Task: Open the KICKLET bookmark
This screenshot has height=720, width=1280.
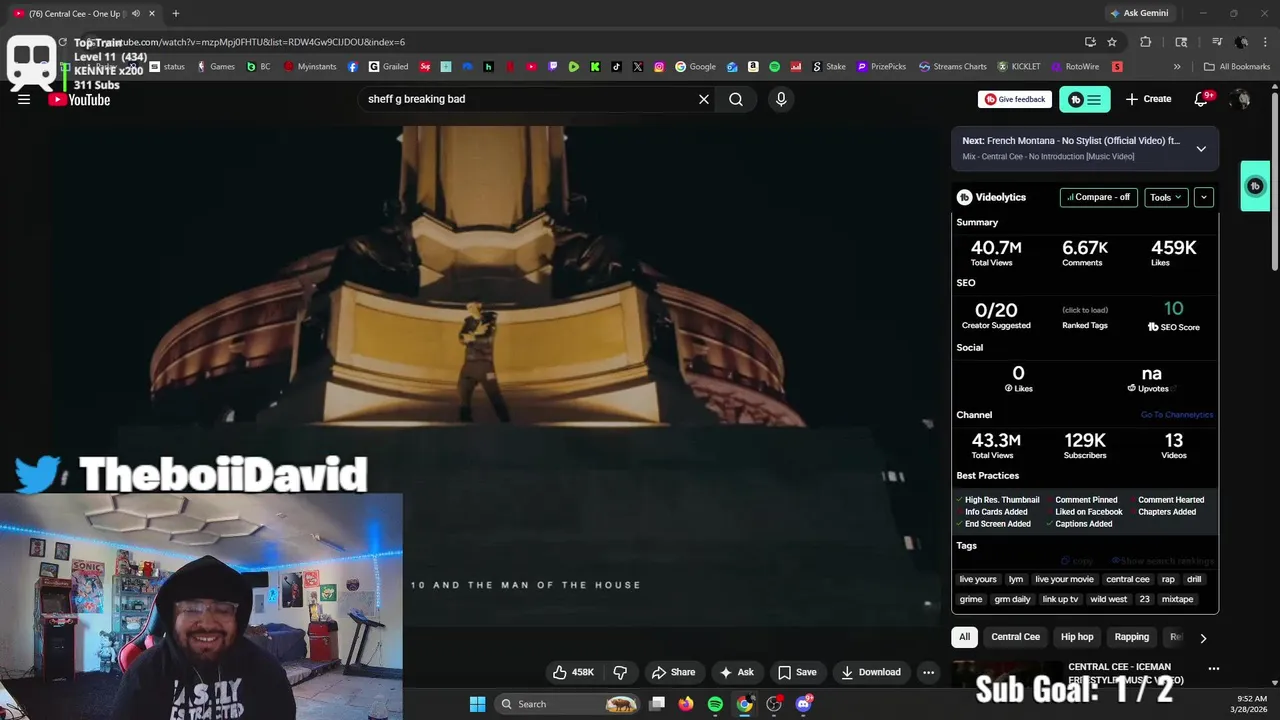Action: [x=1018, y=67]
